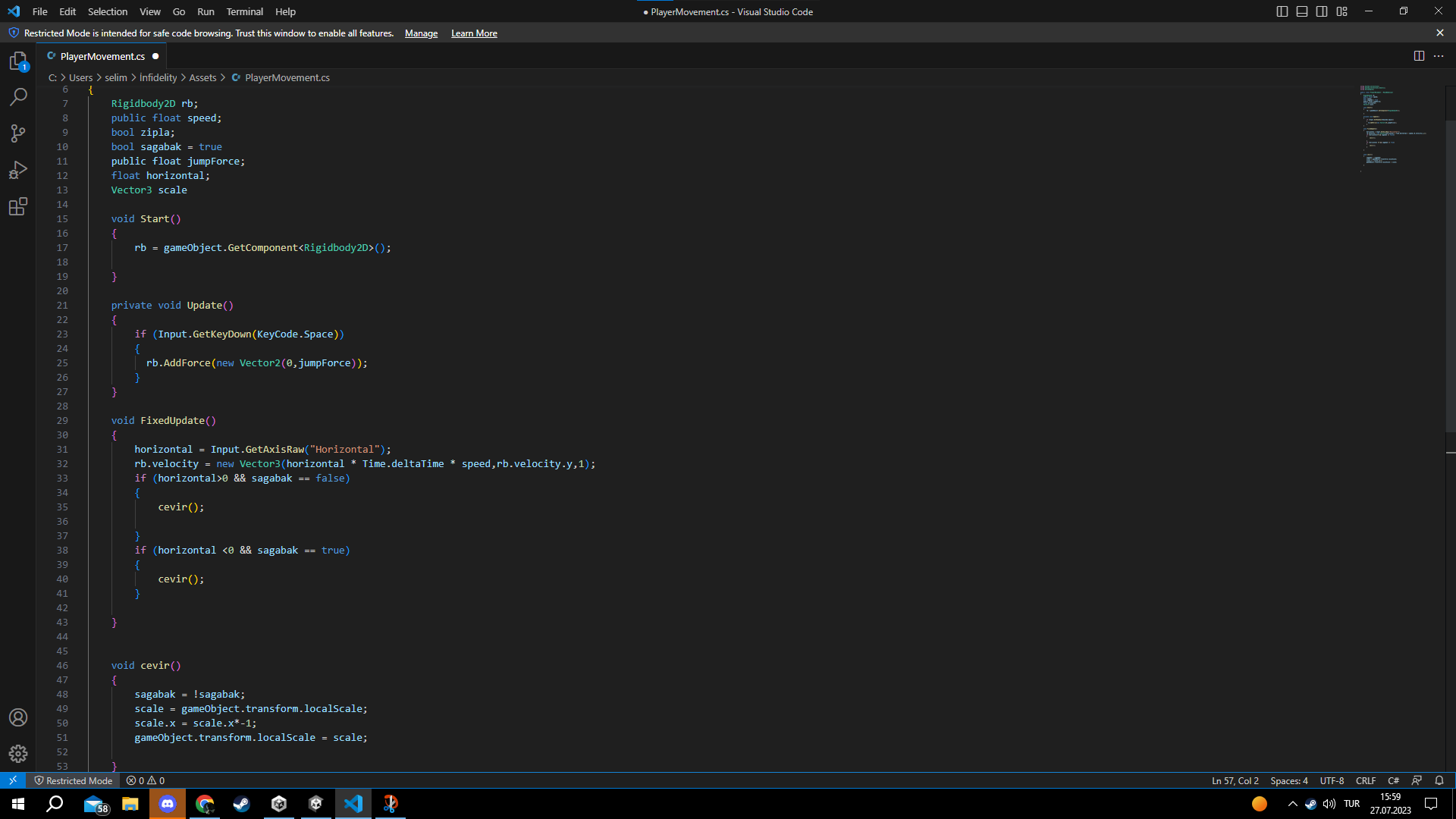Split the editor to the right
This screenshot has height=819, width=1456.
pos(1419,56)
